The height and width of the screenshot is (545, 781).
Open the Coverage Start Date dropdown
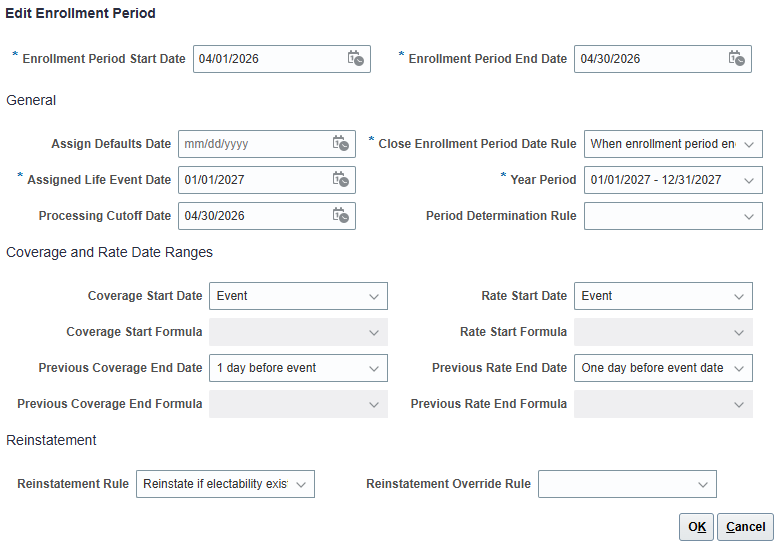[298, 296]
